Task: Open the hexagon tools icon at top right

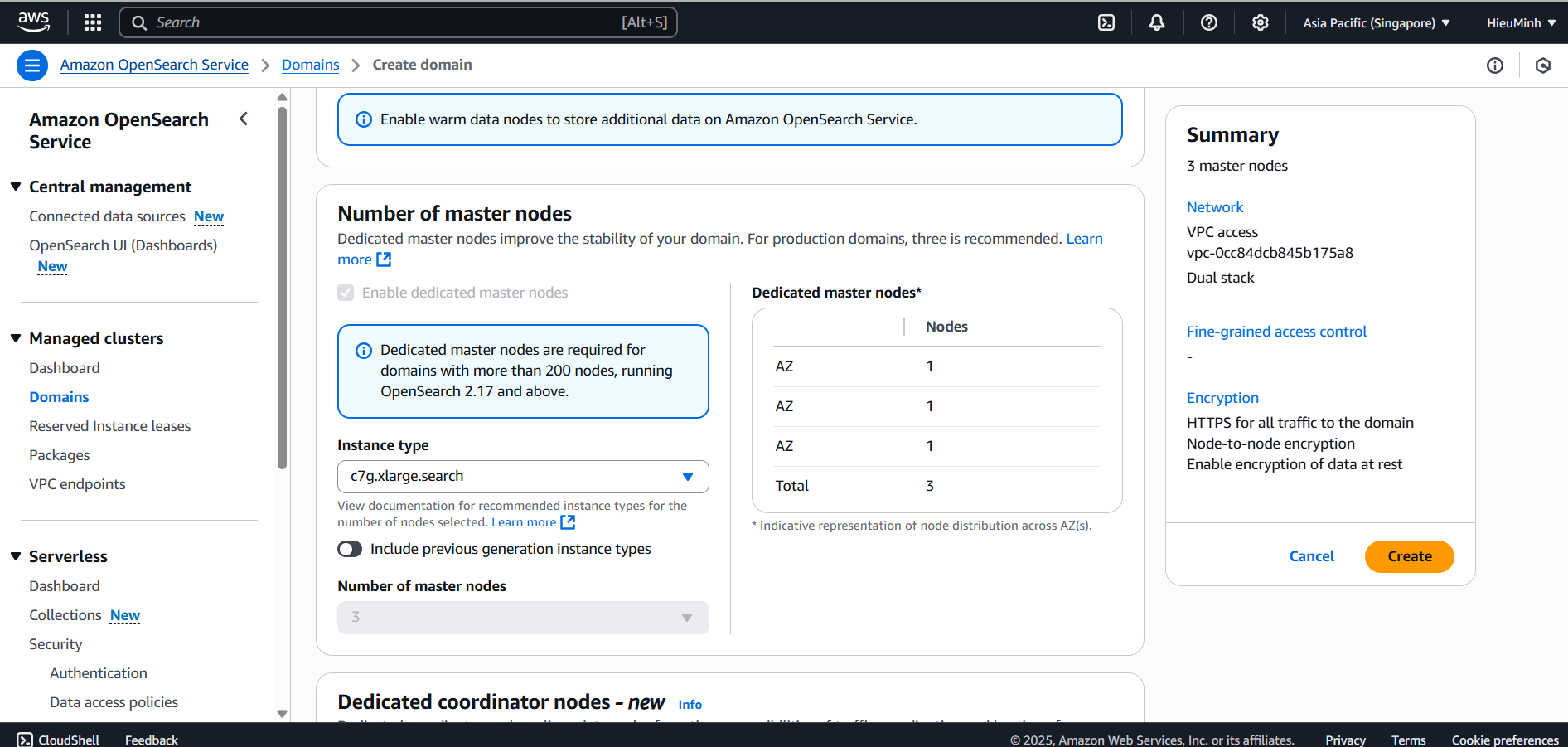Action: pyautogui.click(x=1543, y=65)
